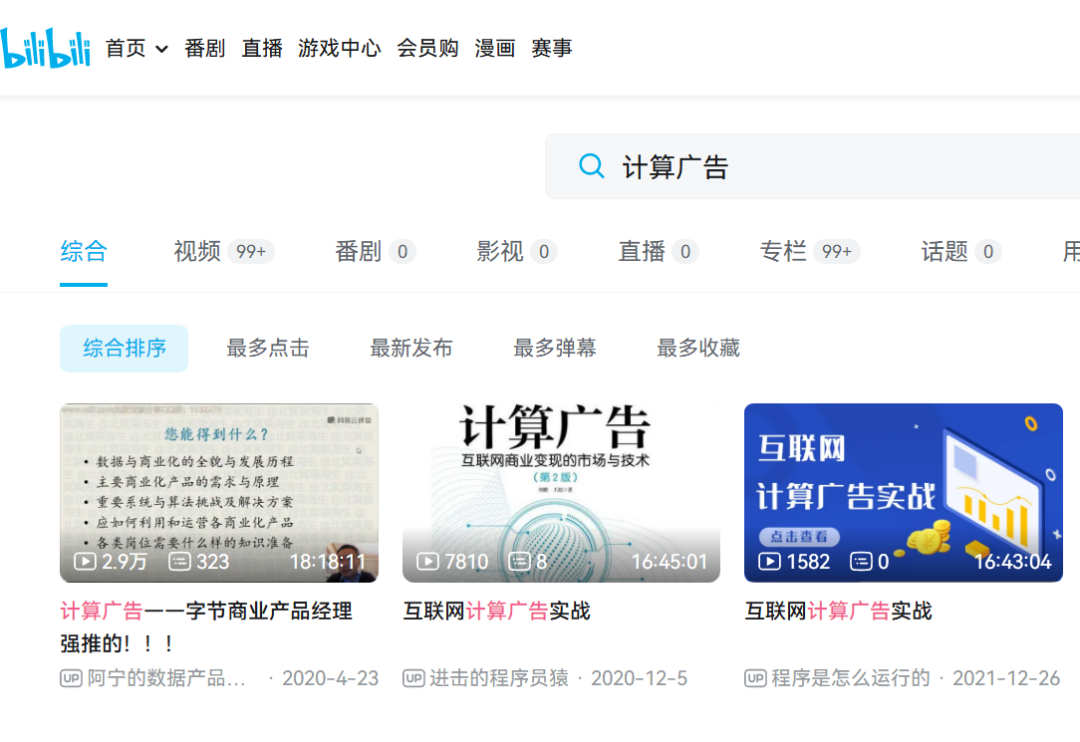Open 互联网计算广告实战 title dated 2020-12-5
Screen dimensions: 1080x742
pyautogui.click(x=497, y=611)
